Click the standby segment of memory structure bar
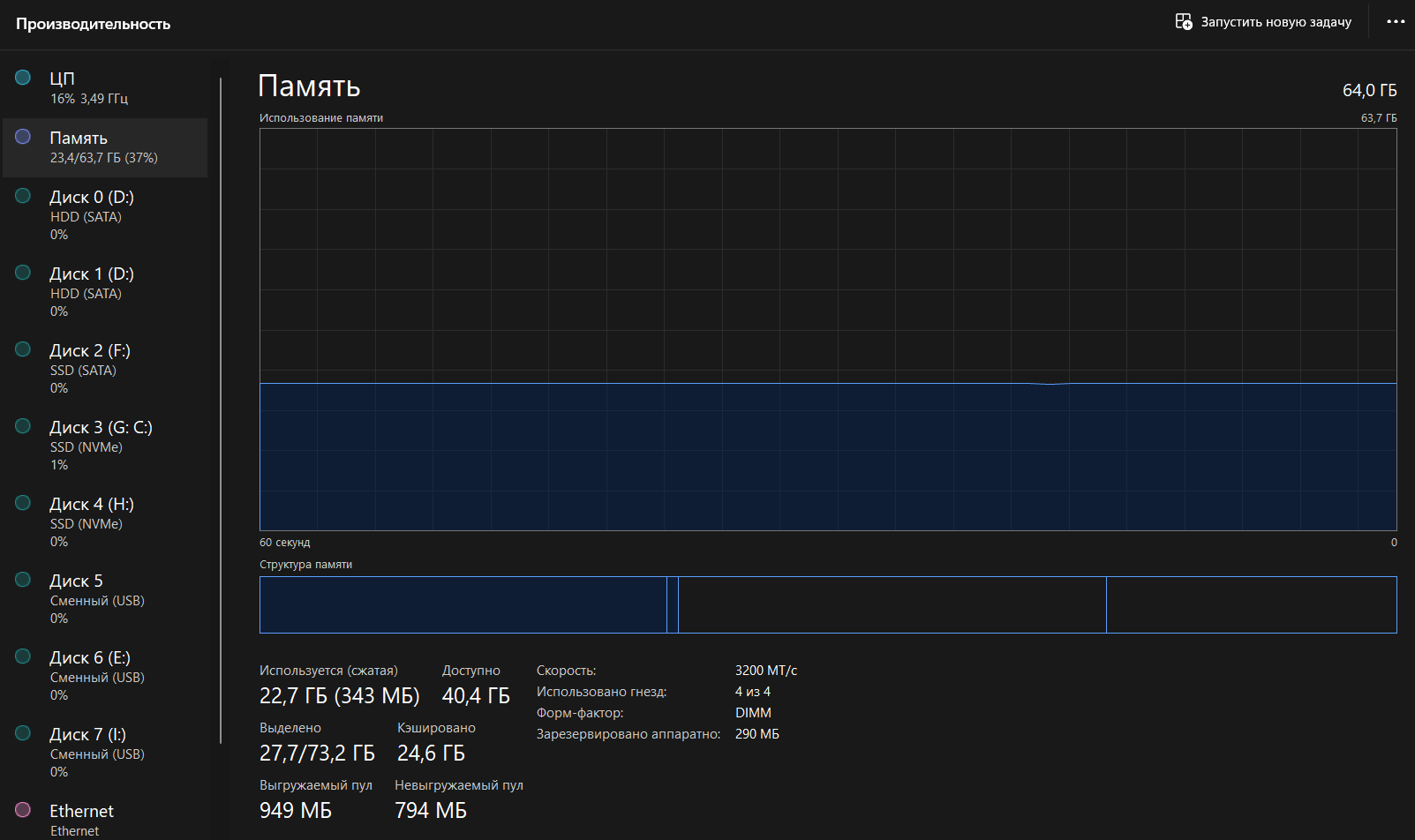1415x840 pixels. [892, 605]
